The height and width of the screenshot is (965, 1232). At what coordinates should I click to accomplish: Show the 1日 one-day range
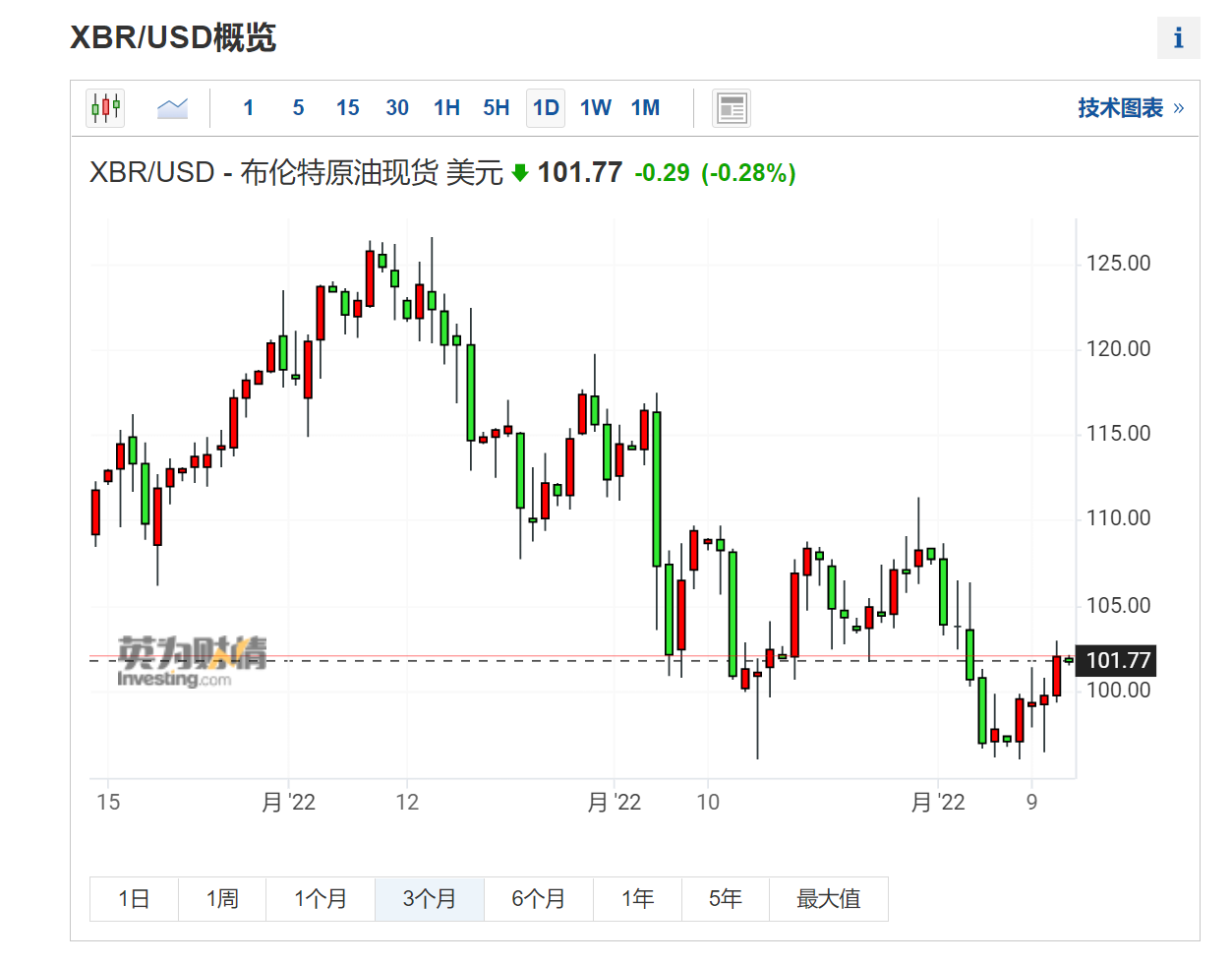[134, 899]
